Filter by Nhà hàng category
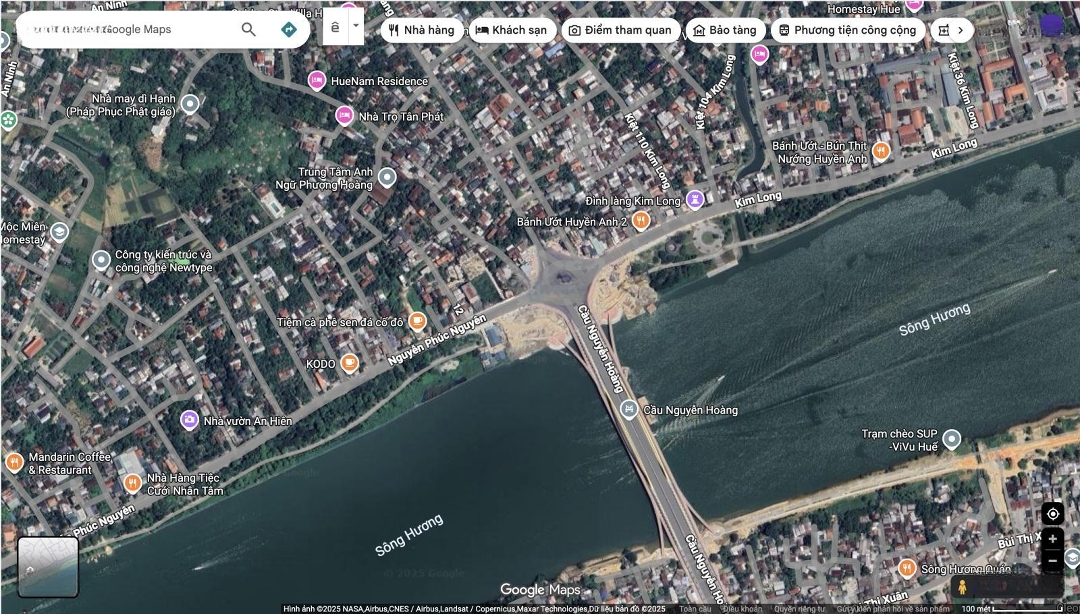The width and height of the screenshot is (1080, 614). 422,30
